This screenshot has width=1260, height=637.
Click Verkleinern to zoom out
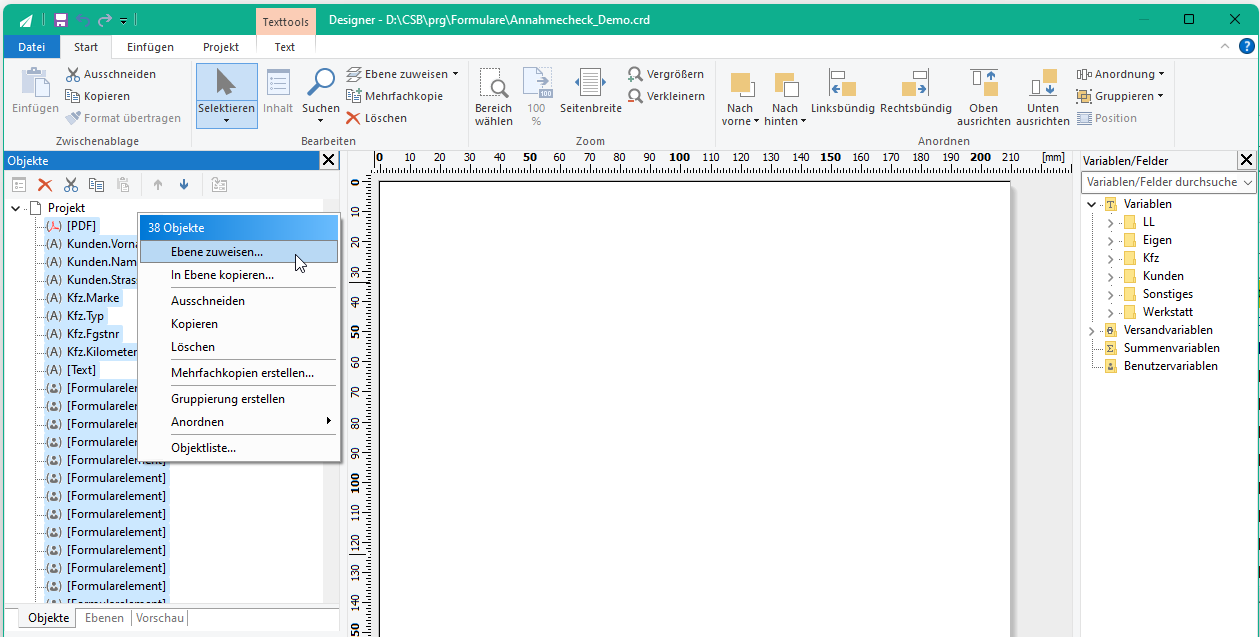pos(666,96)
